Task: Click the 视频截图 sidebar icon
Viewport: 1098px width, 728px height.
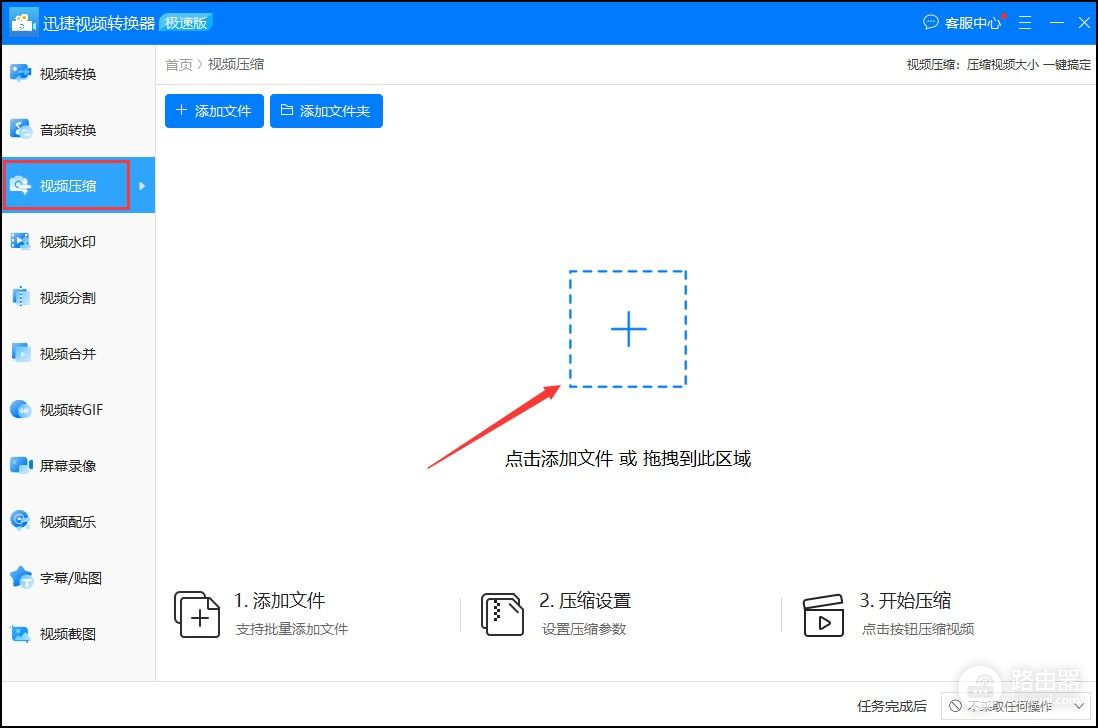Action: (20, 634)
